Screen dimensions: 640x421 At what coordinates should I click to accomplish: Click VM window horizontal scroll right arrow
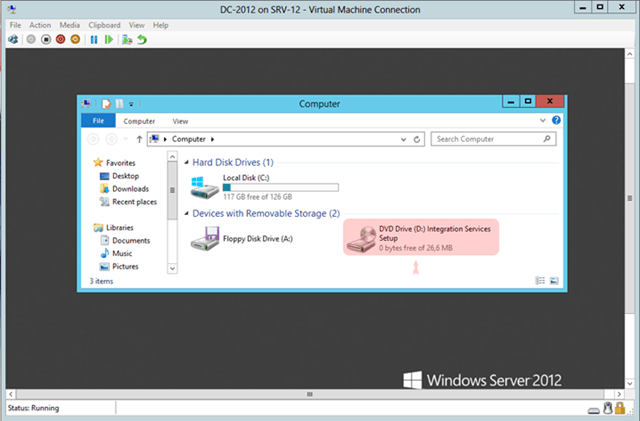pos(619,394)
